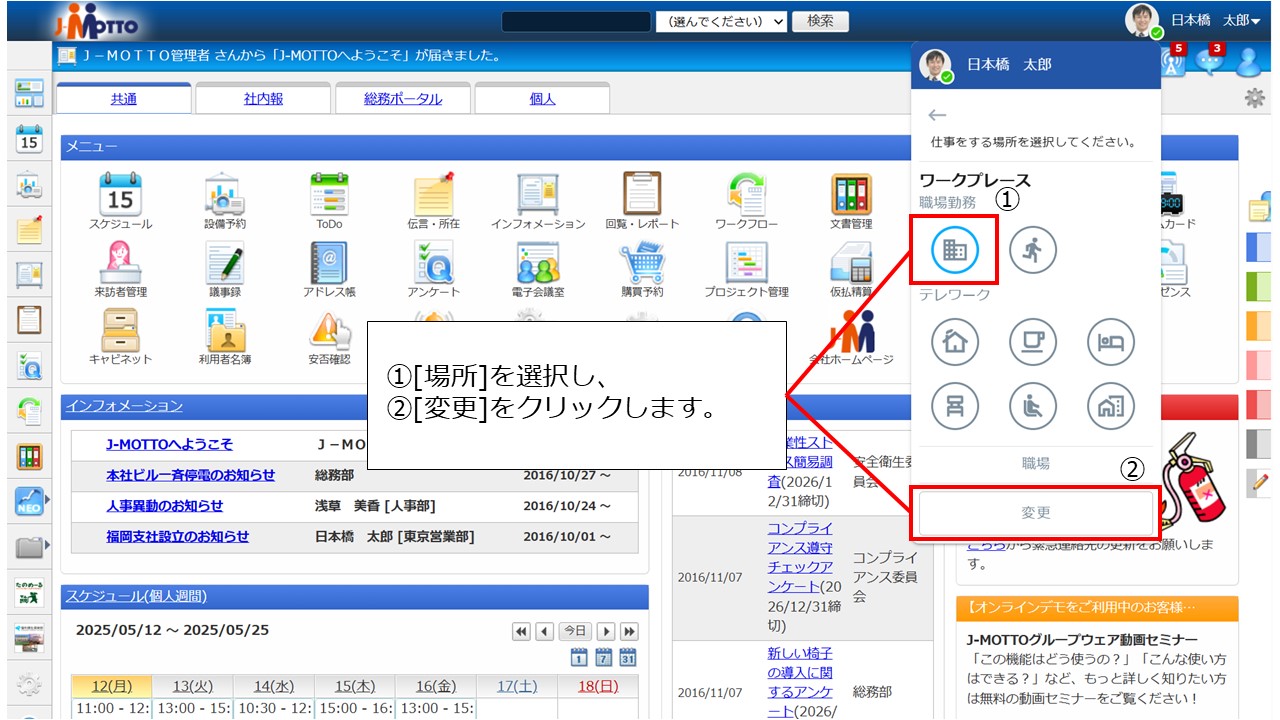This screenshot has height=720, width=1280.
Task: Open the 選んでください search category dropdown
Action: 721,21
